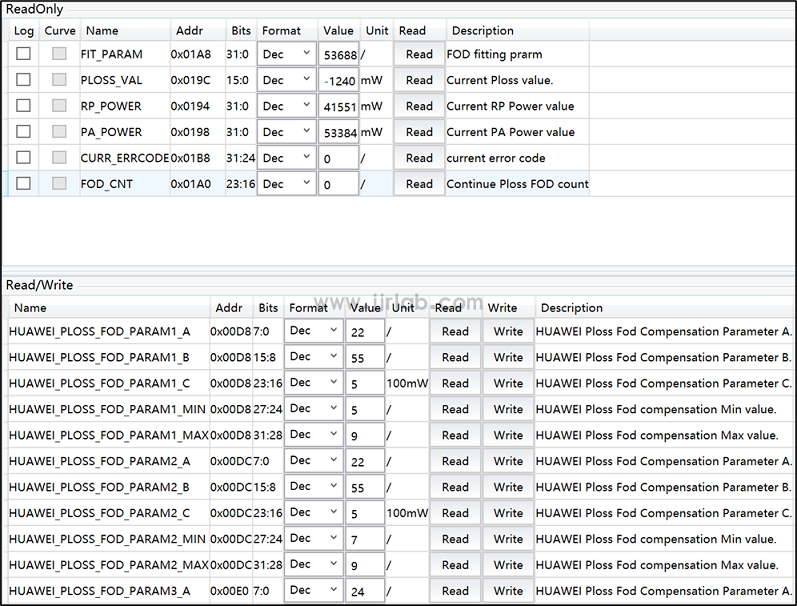Click the PLOSS_VAL value field
797x606 pixels.
[x=339, y=80]
